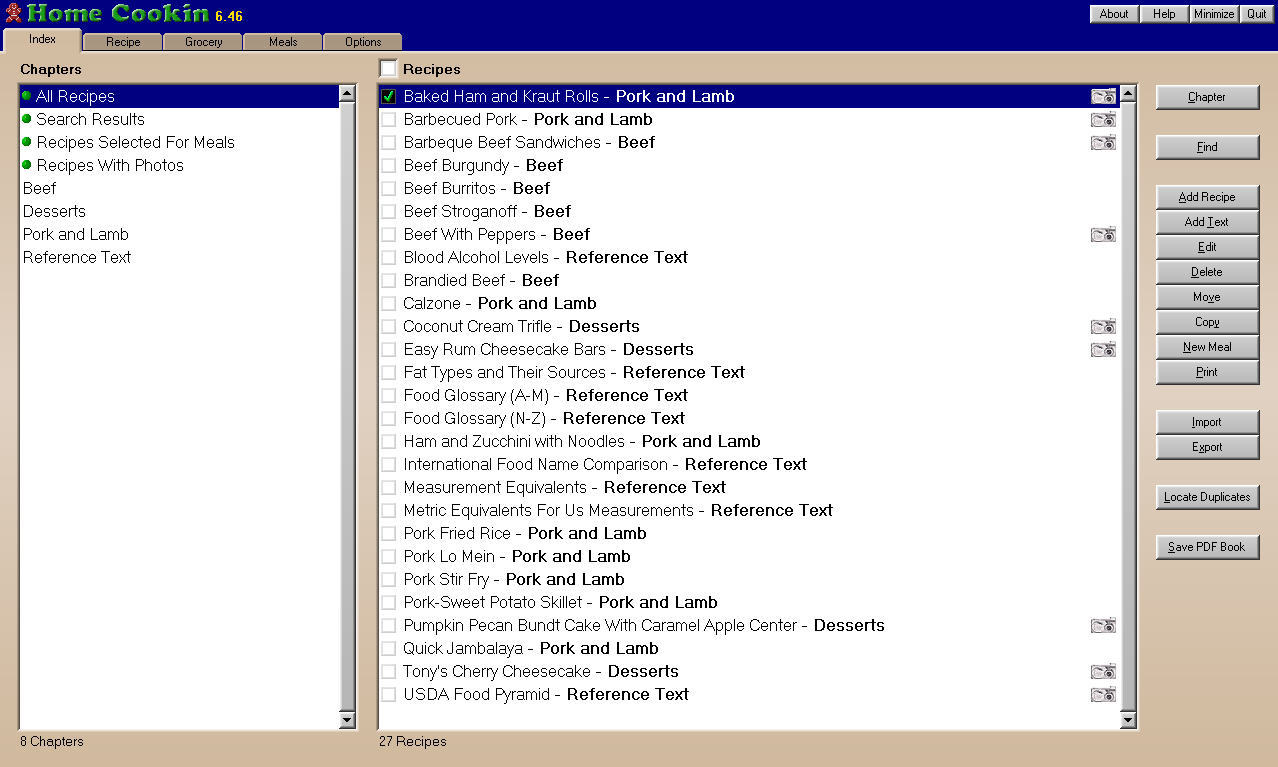Image resolution: width=1278 pixels, height=767 pixels.
Task: Switch to the Grocery tab
Action: [x=204, y=42]
